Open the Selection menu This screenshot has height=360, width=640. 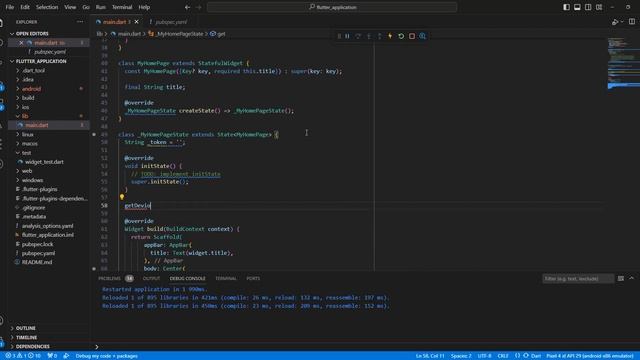[47, 7]
